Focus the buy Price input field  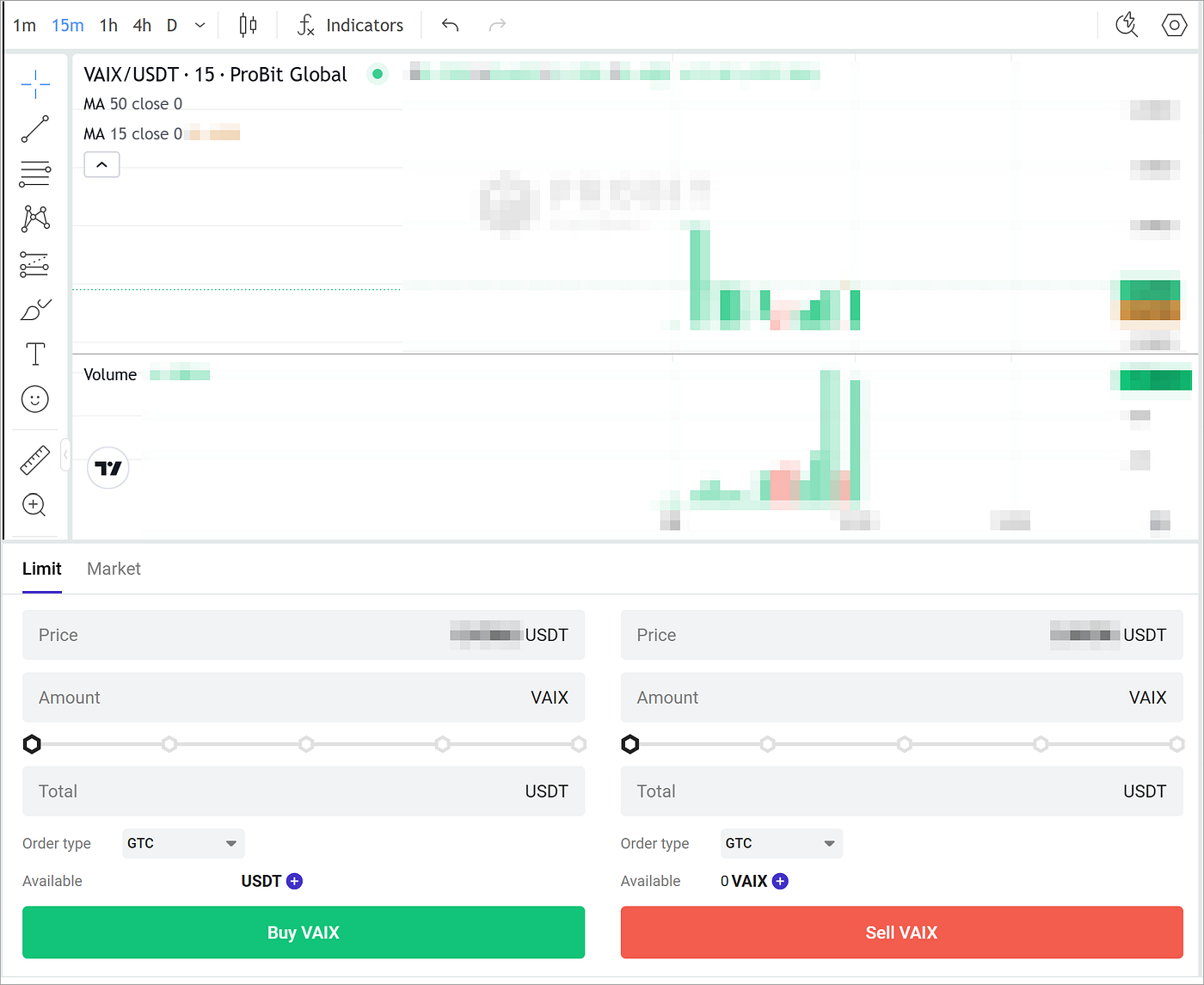click(304, 635)
